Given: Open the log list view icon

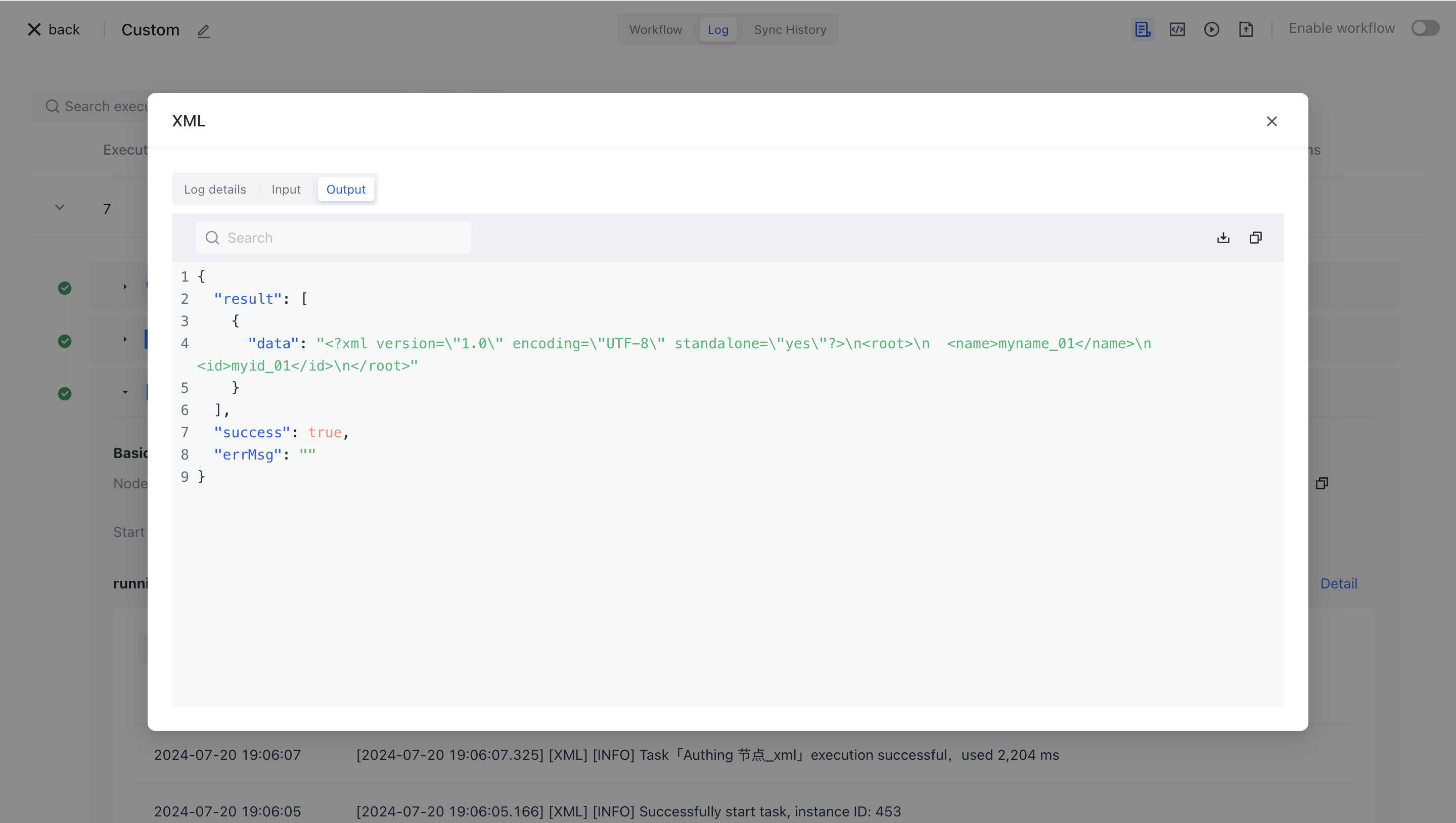Looking at the screenshot, I should click(x=1143, y=29).
